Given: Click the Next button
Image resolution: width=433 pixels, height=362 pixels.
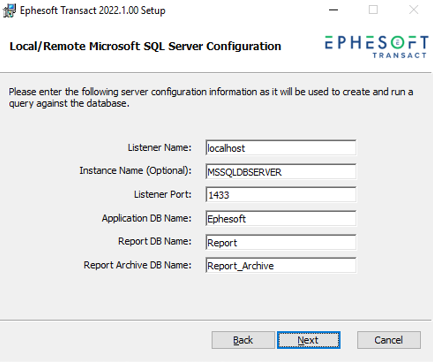Looking at the screenshot, I should [x=309, y=340].
